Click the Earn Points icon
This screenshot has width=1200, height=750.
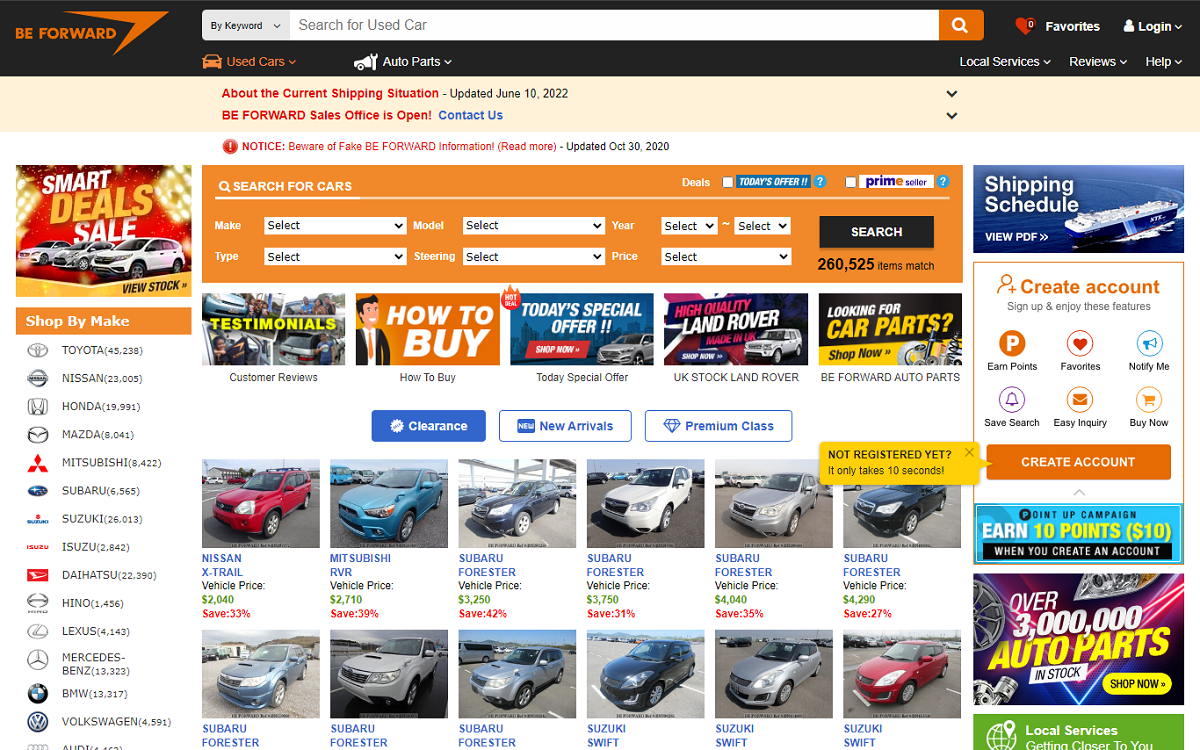[1012, 344]
